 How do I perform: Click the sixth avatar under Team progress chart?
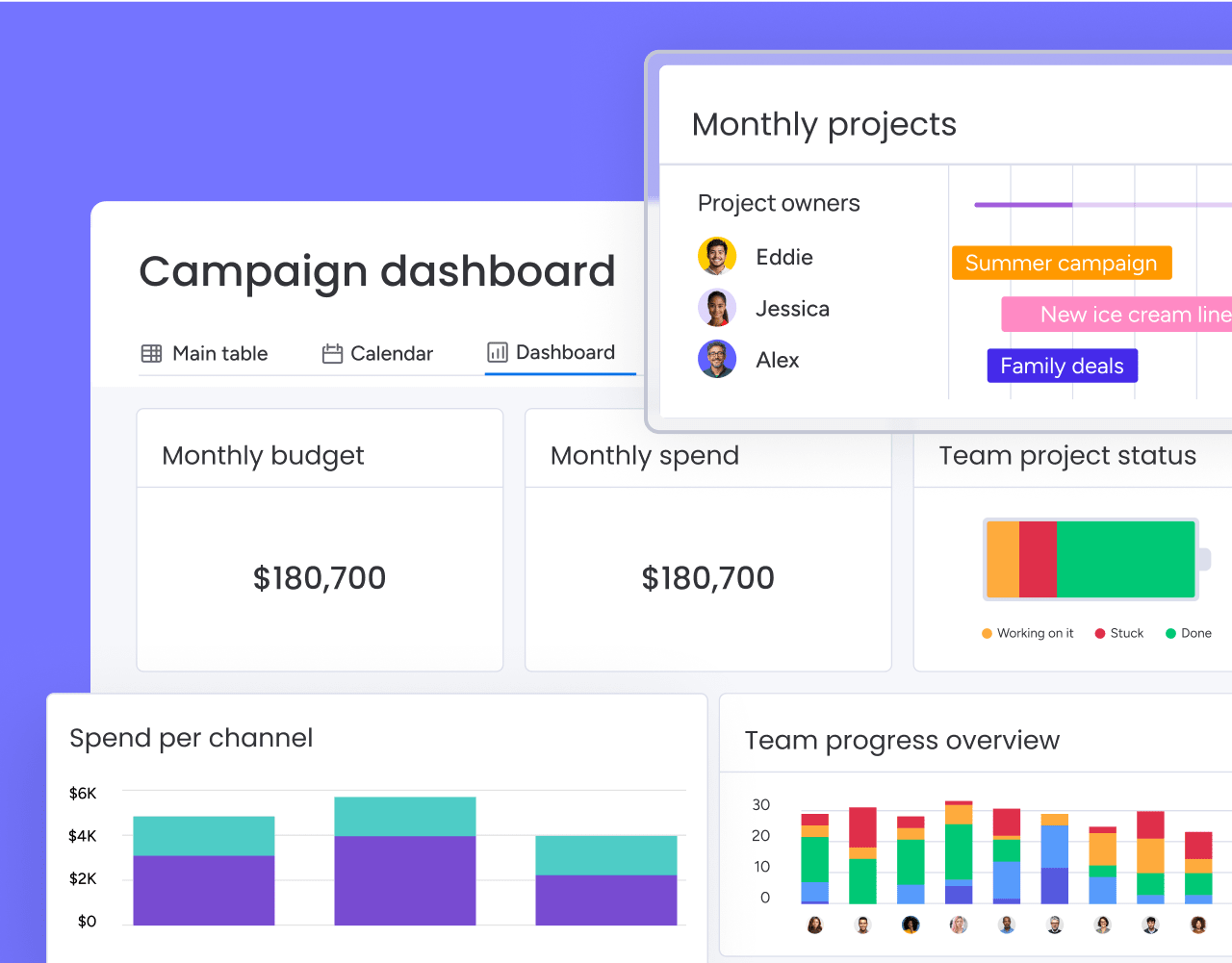tap(1055, 925)
